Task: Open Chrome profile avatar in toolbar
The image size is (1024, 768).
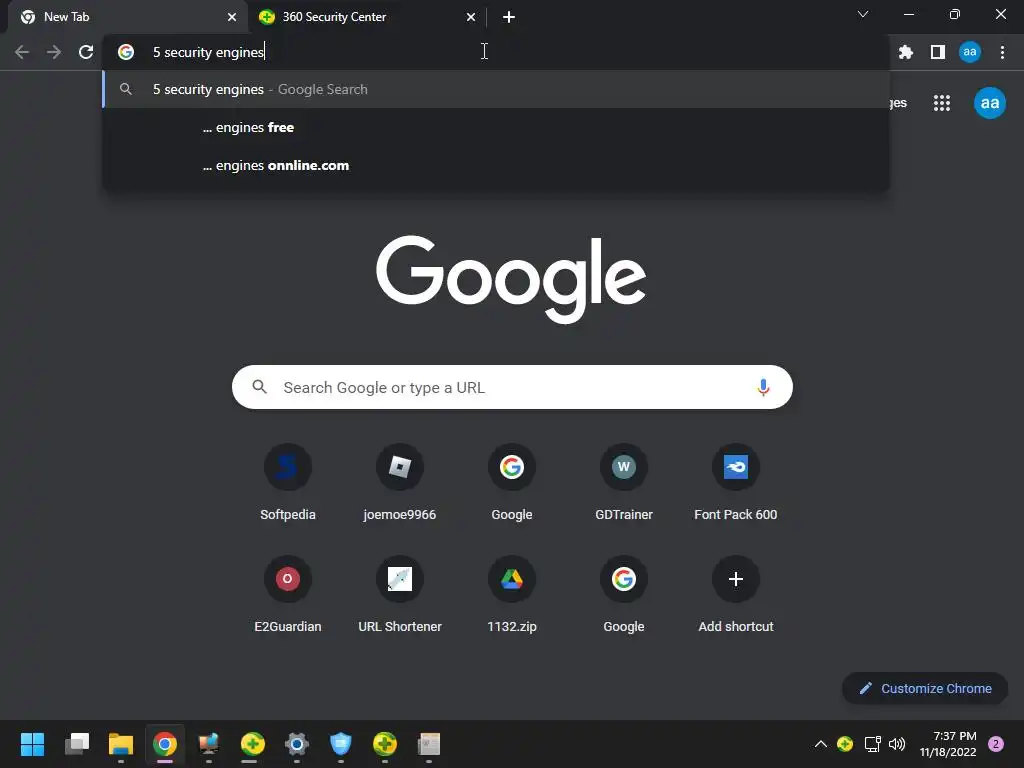Action: 970,52
